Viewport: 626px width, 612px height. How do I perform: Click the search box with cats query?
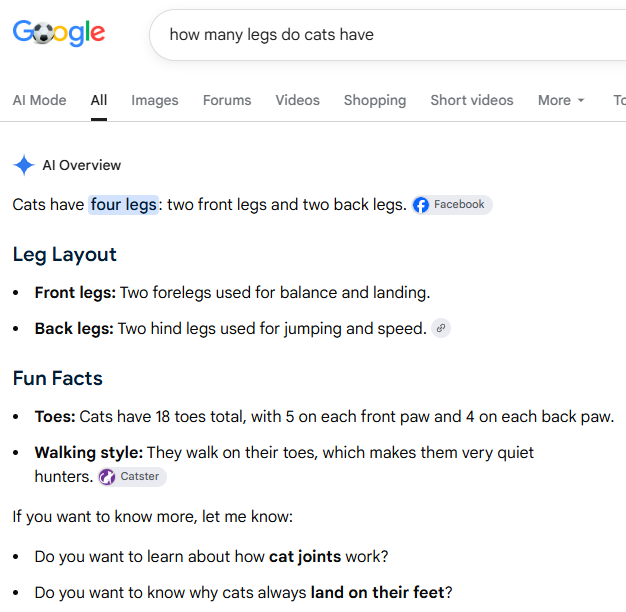(x=388, y=35)
